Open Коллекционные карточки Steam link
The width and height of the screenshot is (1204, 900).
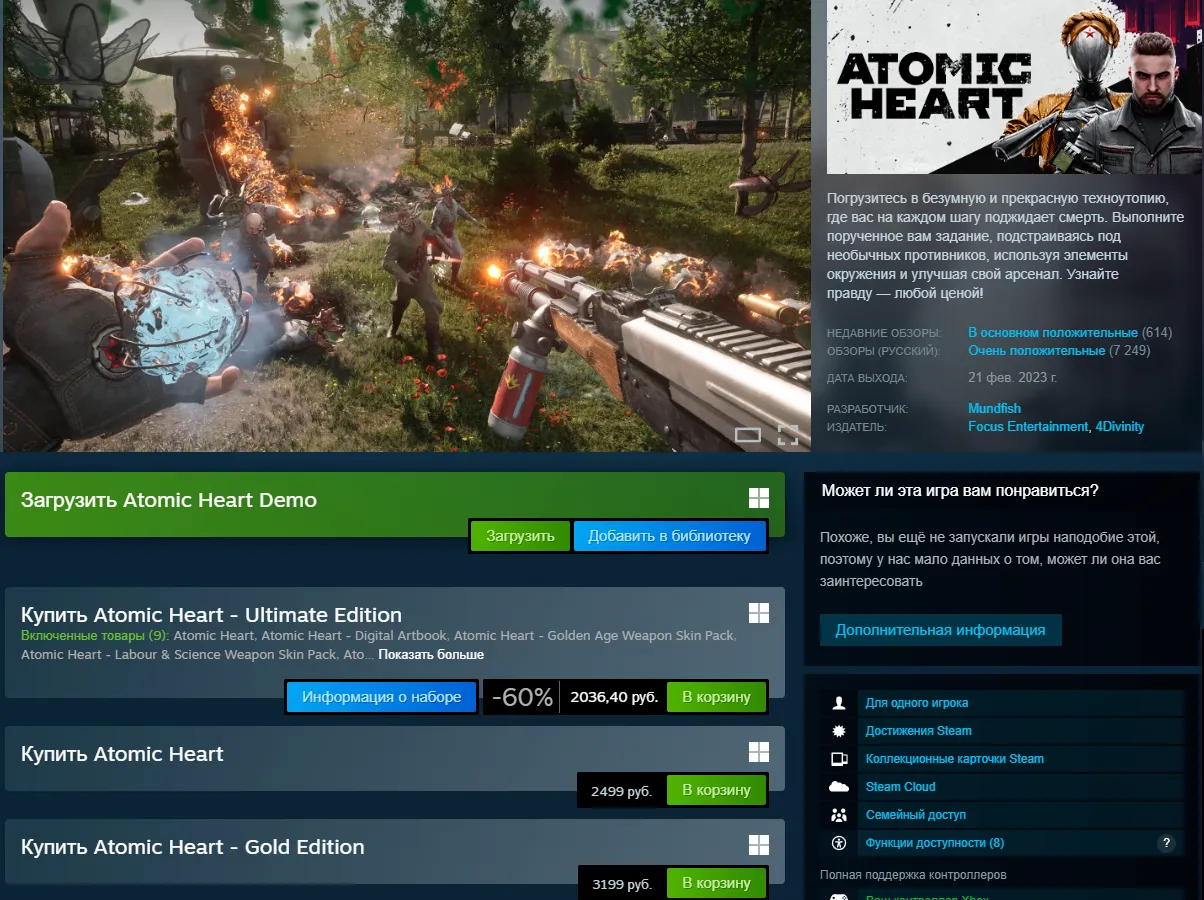click(x=955, y=759)
